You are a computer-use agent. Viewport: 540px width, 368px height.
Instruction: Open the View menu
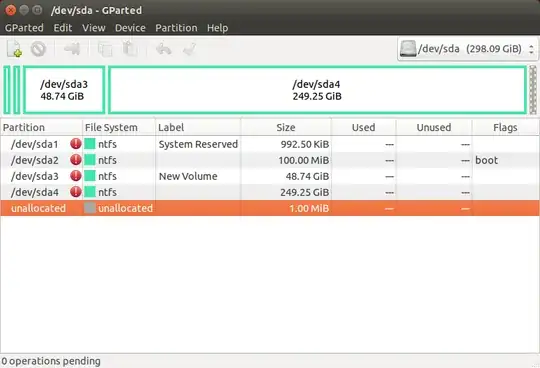[94, 28]
